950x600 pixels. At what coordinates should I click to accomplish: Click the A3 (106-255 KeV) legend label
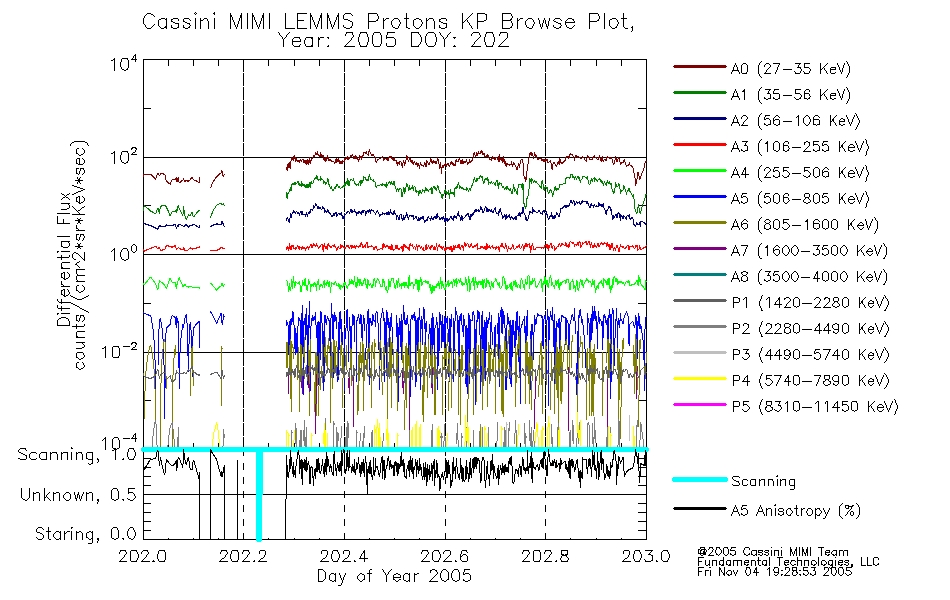[800, 147]
